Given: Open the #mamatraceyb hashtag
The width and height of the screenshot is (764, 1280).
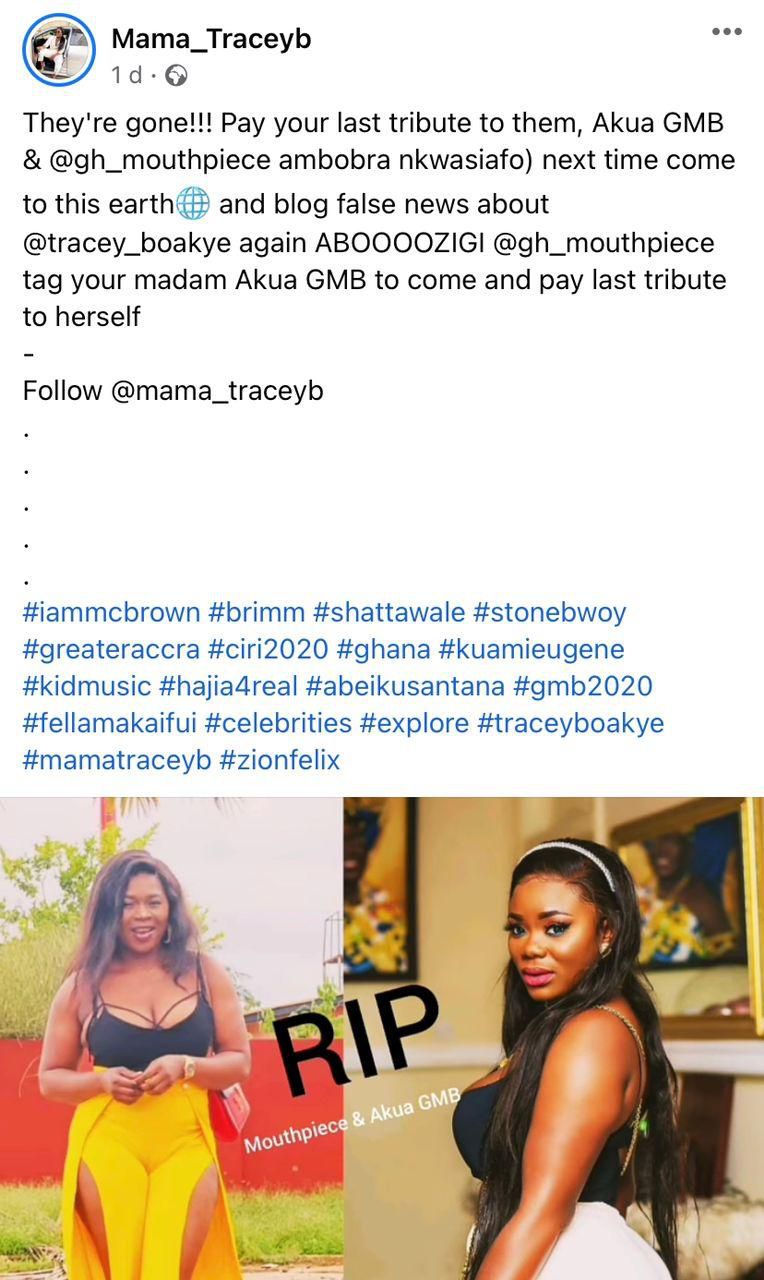Looking at the screenshot, I should coord(117,760).
